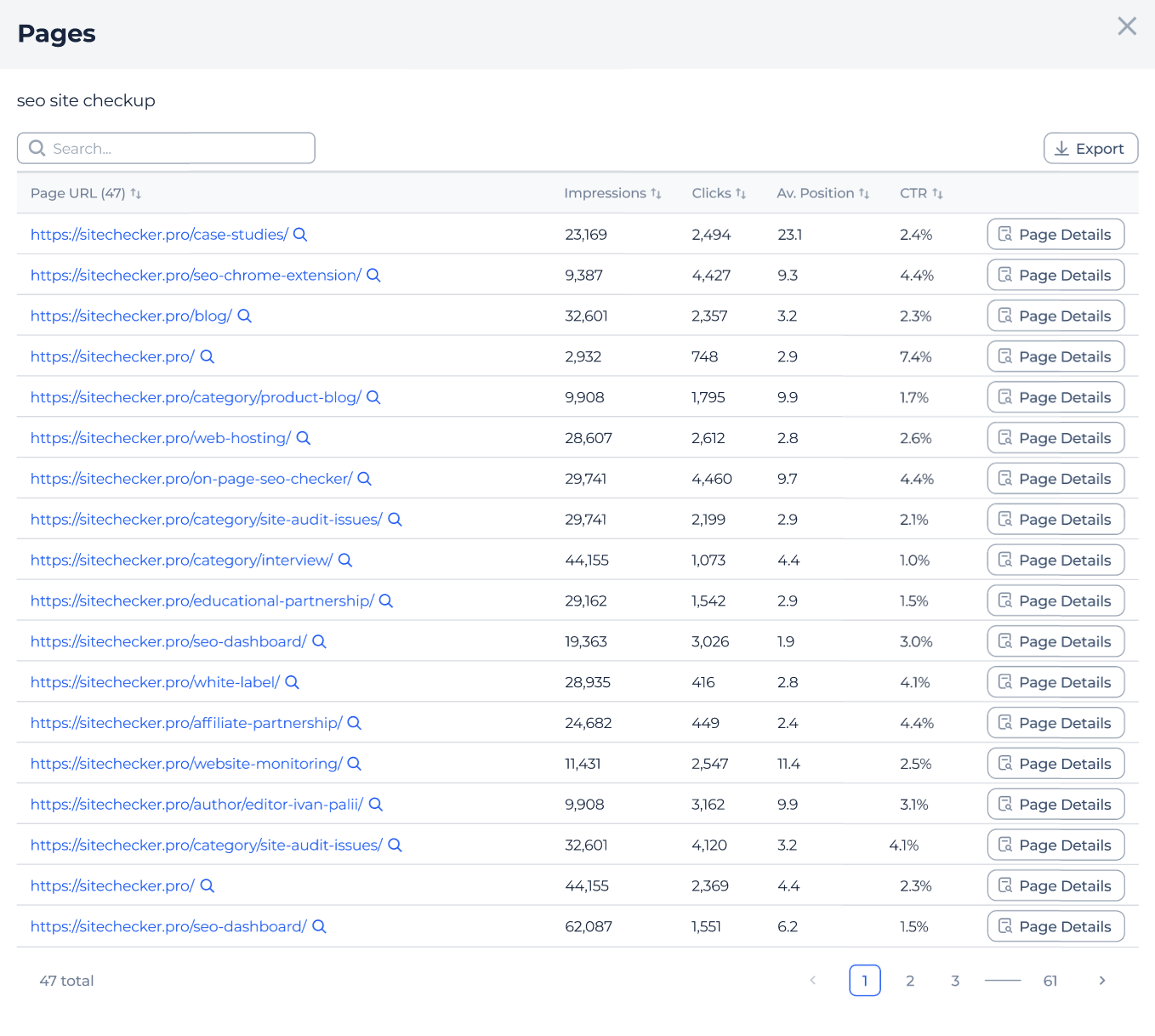1155x1036 pixels.
Task: Open Page Details for blog row
Action: coord(1055,316)
